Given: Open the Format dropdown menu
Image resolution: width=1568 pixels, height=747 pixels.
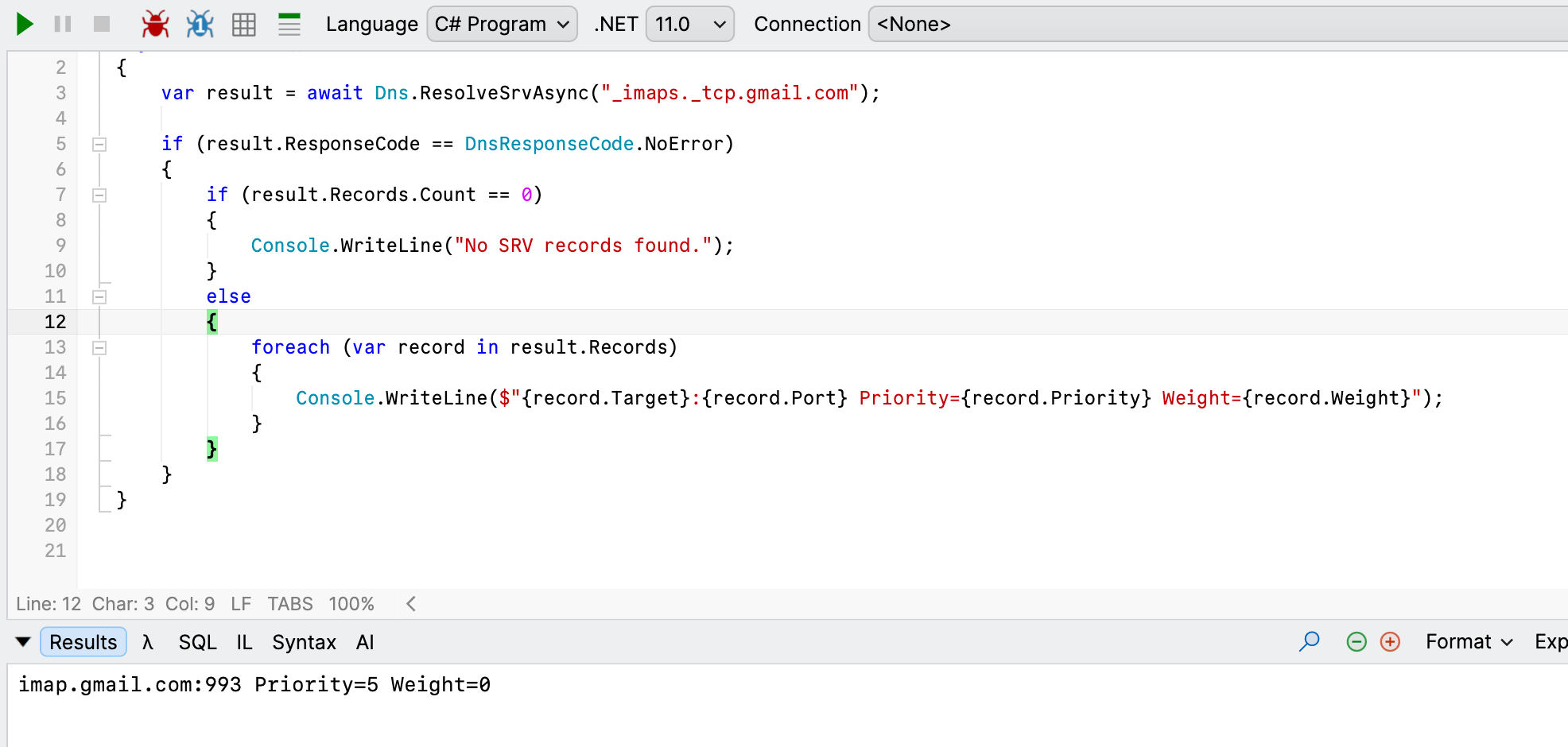Looking at the screenshot, I should [x=1469, y=641].
